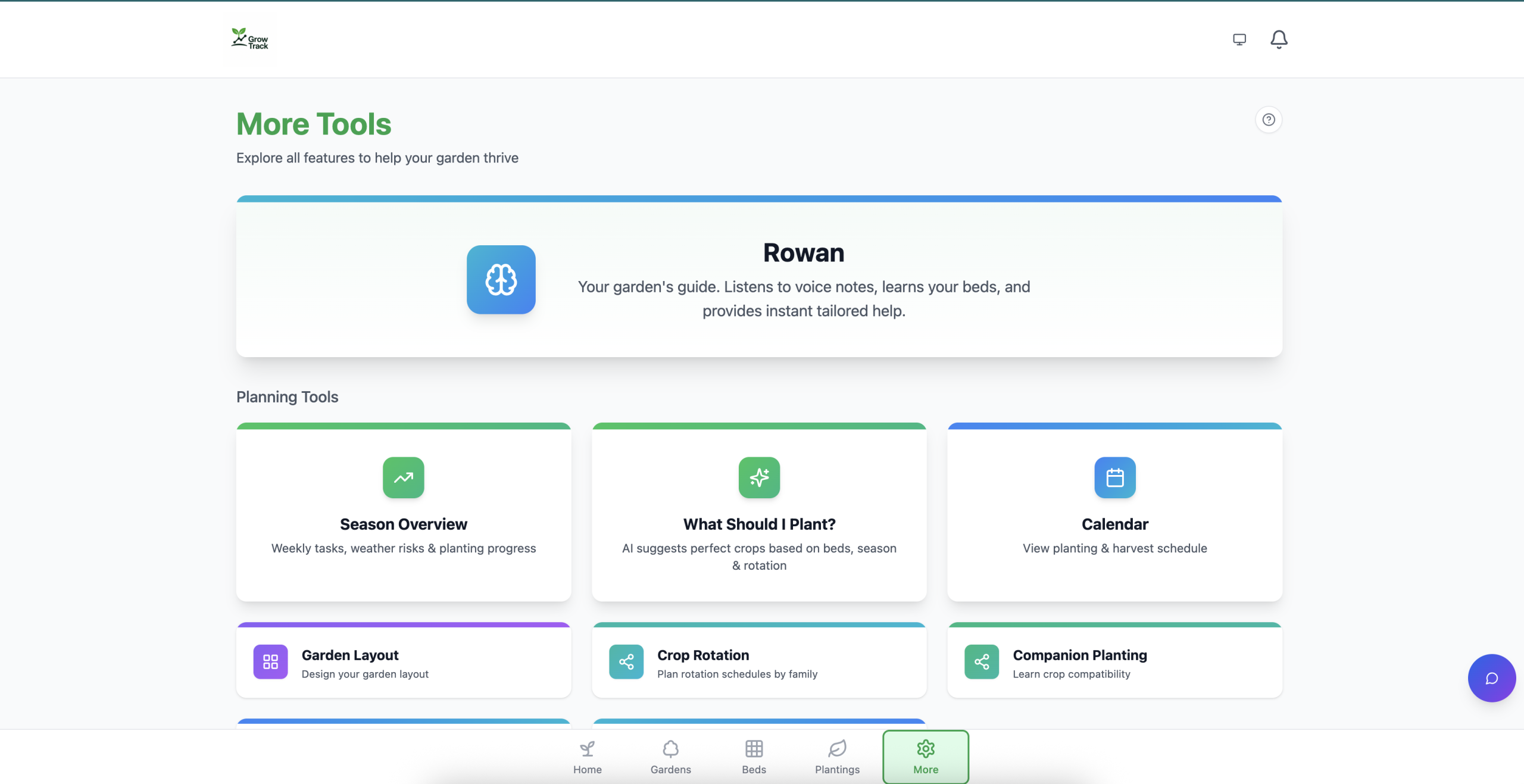Click the Calendar icon tile
Screen dimensions: 1524x784
click(1114, 477)
